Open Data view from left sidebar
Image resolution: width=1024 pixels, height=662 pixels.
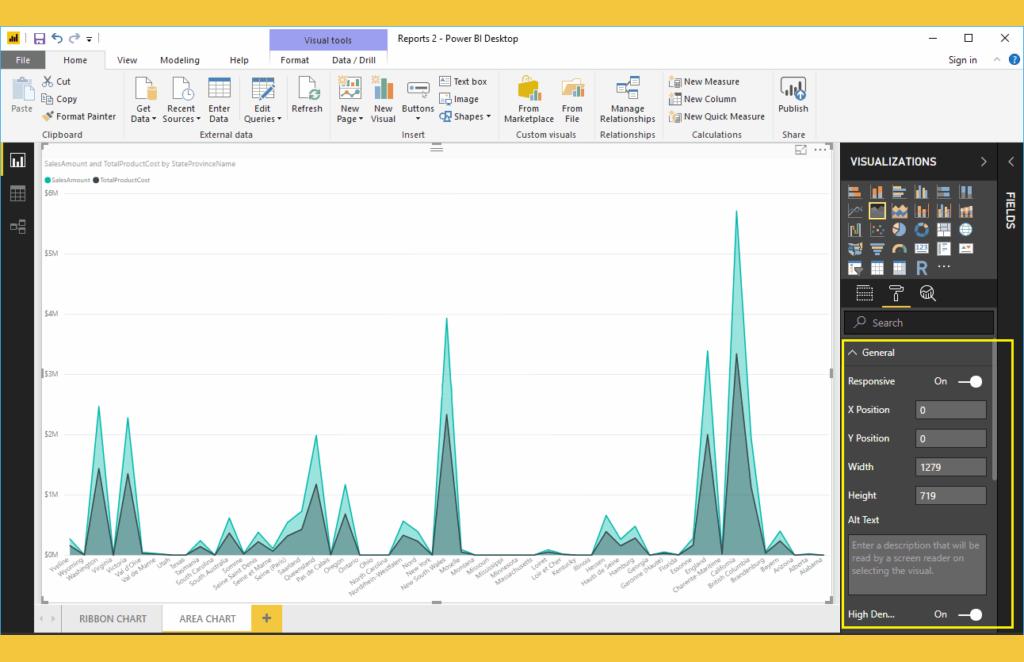(x=18, y=195)
